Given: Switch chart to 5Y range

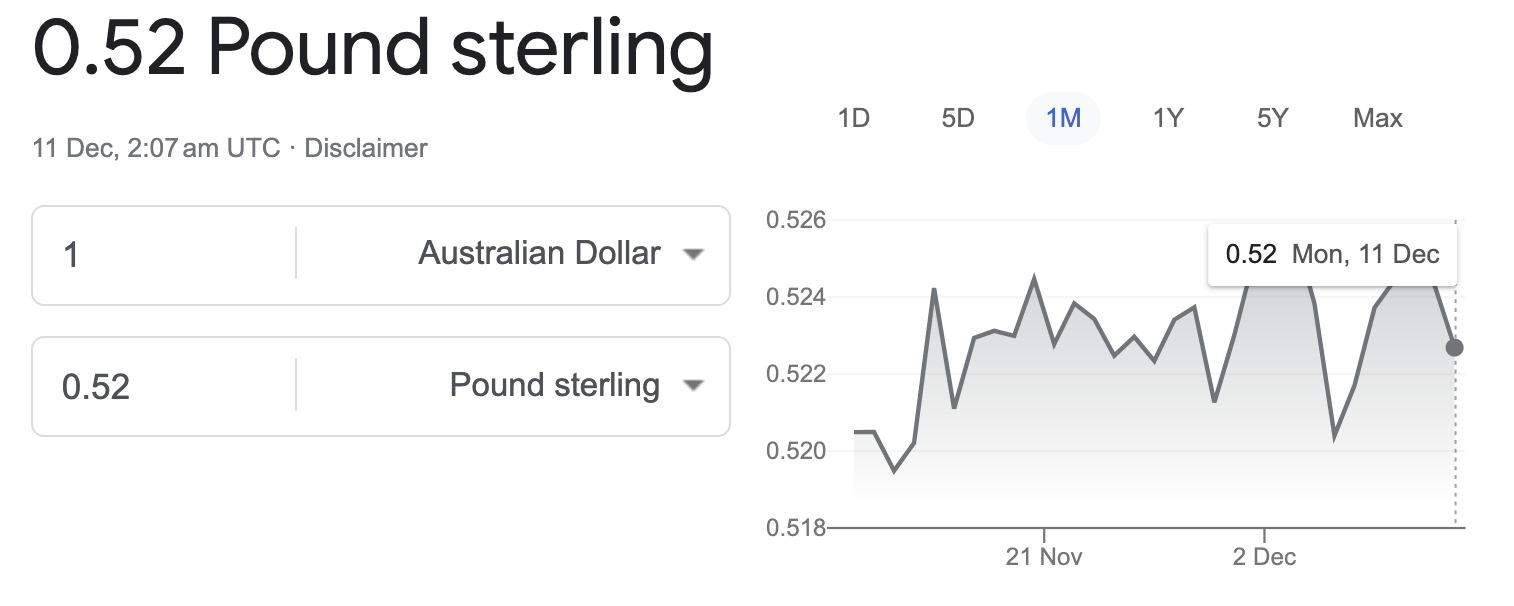Looking at the screenshot, I should click(x=1273, y=118).
